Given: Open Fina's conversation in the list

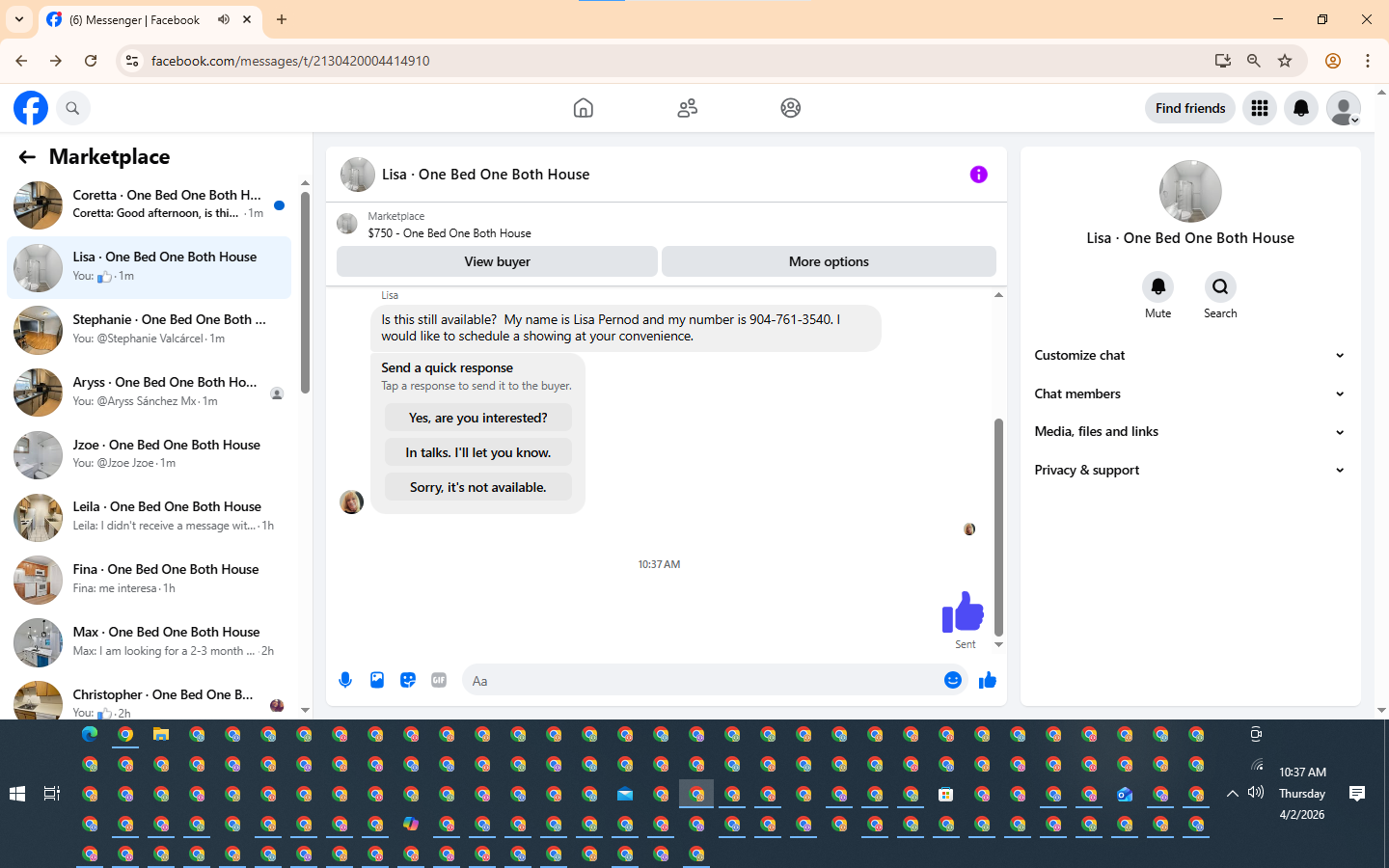Looking at the screenshot, I should (x=150, y=580).
